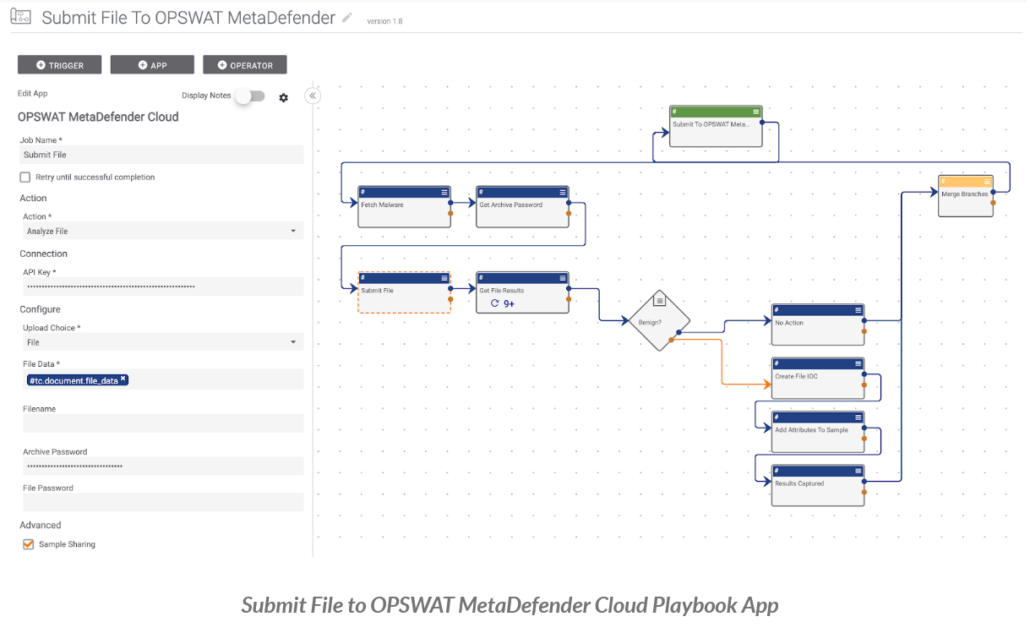Viewport: 1030px width, 633px height.
Task: Select the Merge Branches node
Action: click(x=966, y=196)
